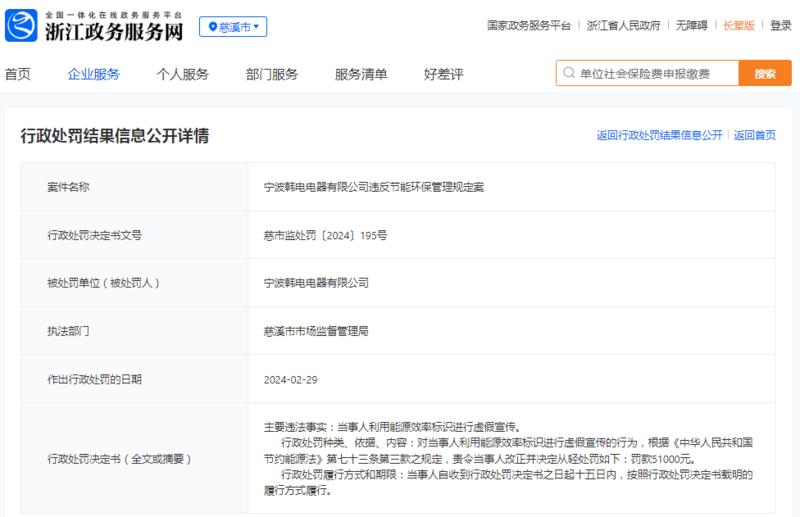Go to 首页 in the navigation
Image resolution: width=800 pixels, height=517 pixels.
click(18, 74)
